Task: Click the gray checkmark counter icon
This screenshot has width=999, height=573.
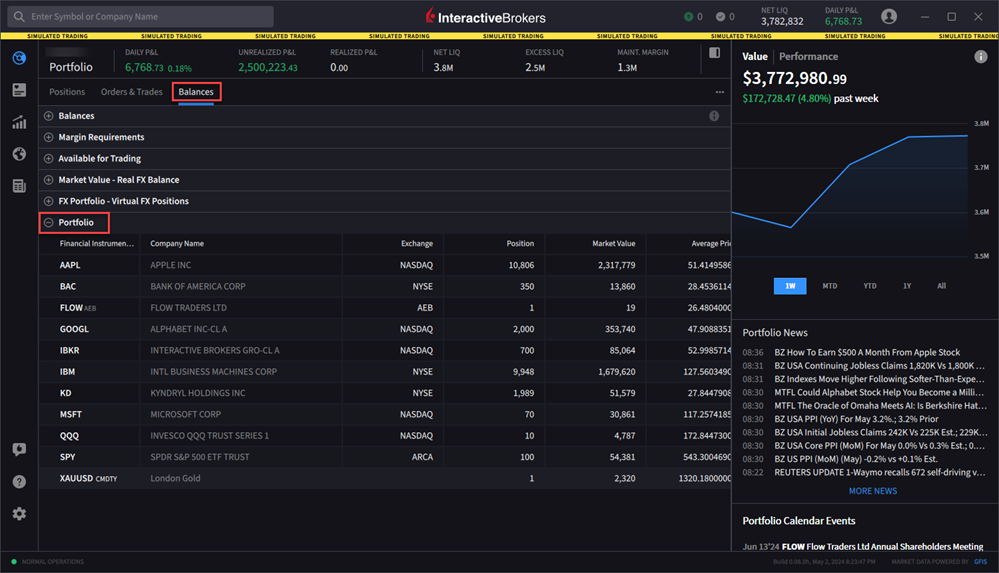Action: click(x=720, y=17)
